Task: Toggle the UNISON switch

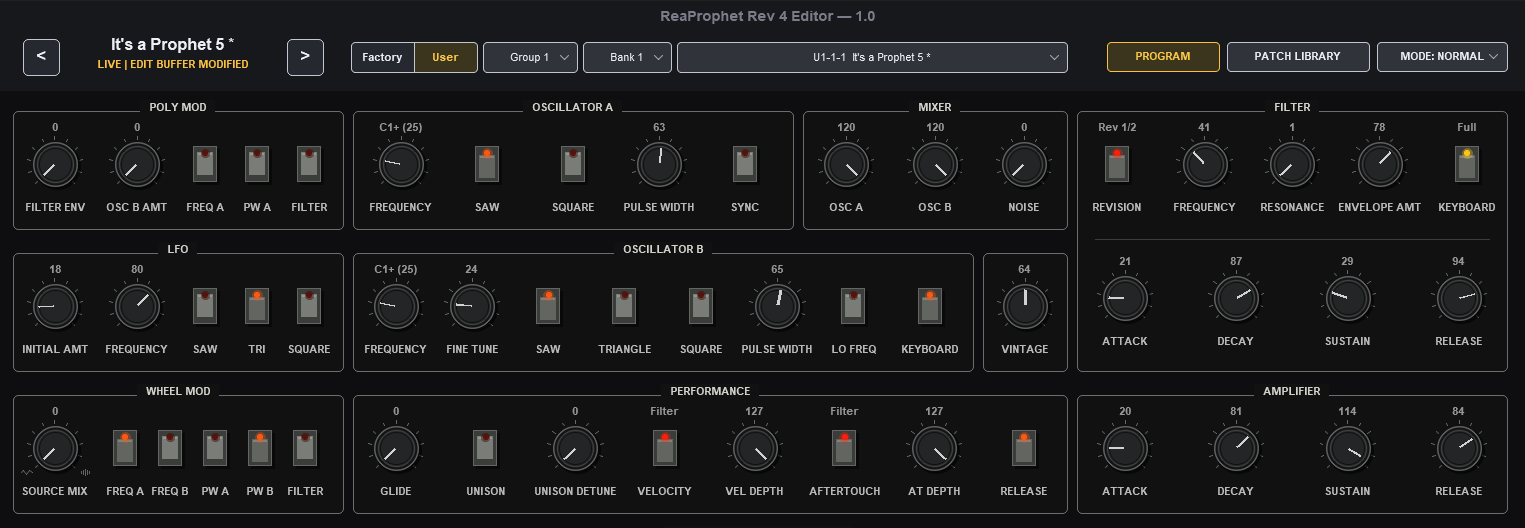Action: coord(485,447)
